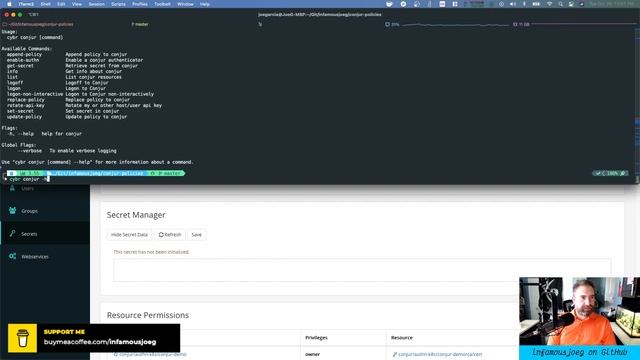Screen dimensions: 640x360
Task: Open the Shell menu
Action: 45,4
